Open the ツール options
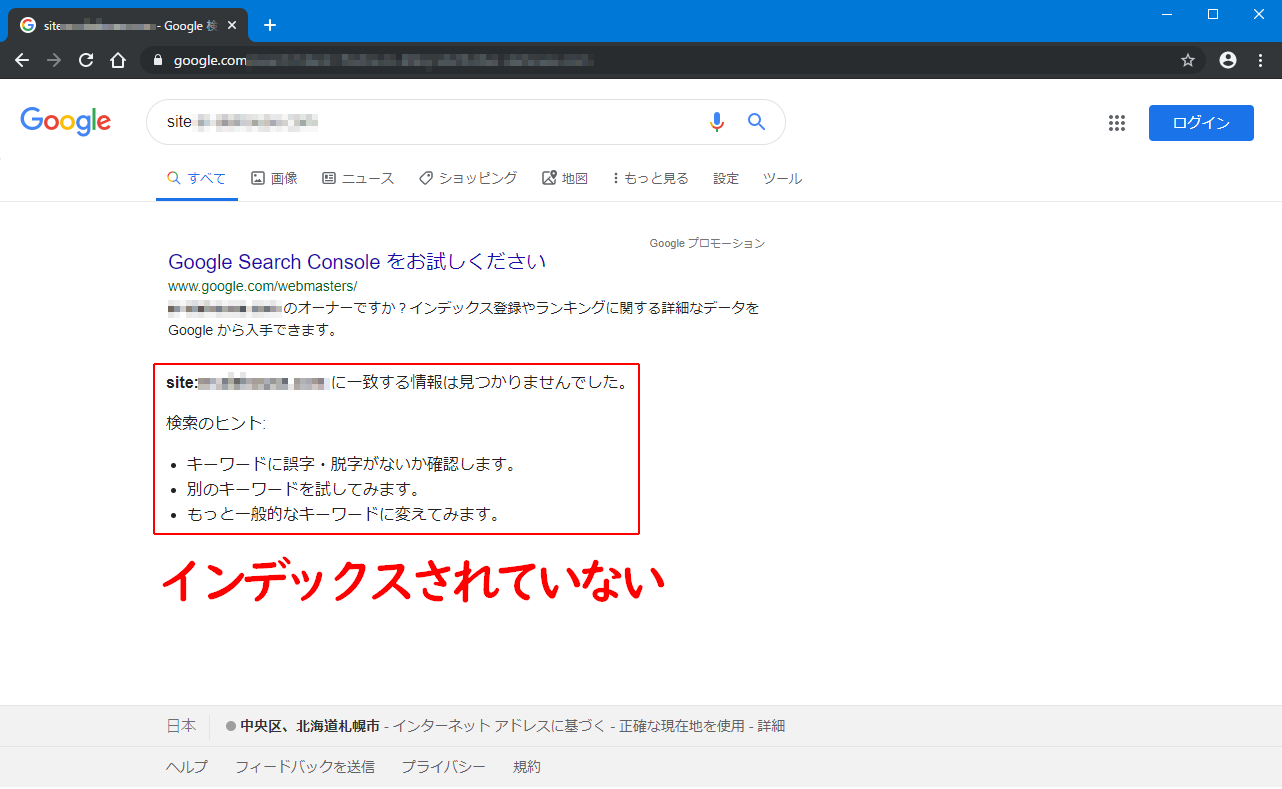Image resolution: width=1282 pixels, height=789 pixels. 782,178
